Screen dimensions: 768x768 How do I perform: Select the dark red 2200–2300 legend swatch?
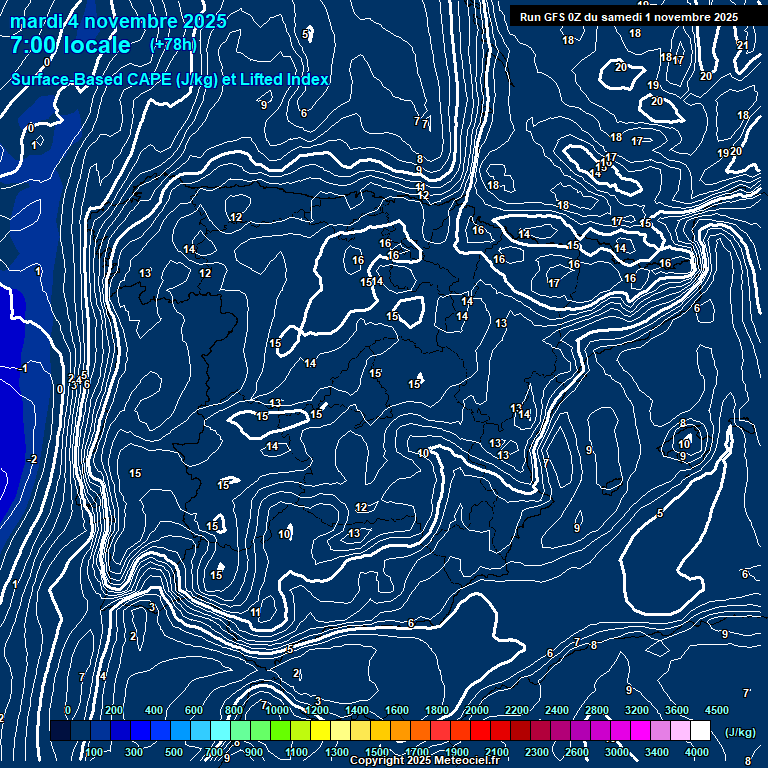point(521,730)
